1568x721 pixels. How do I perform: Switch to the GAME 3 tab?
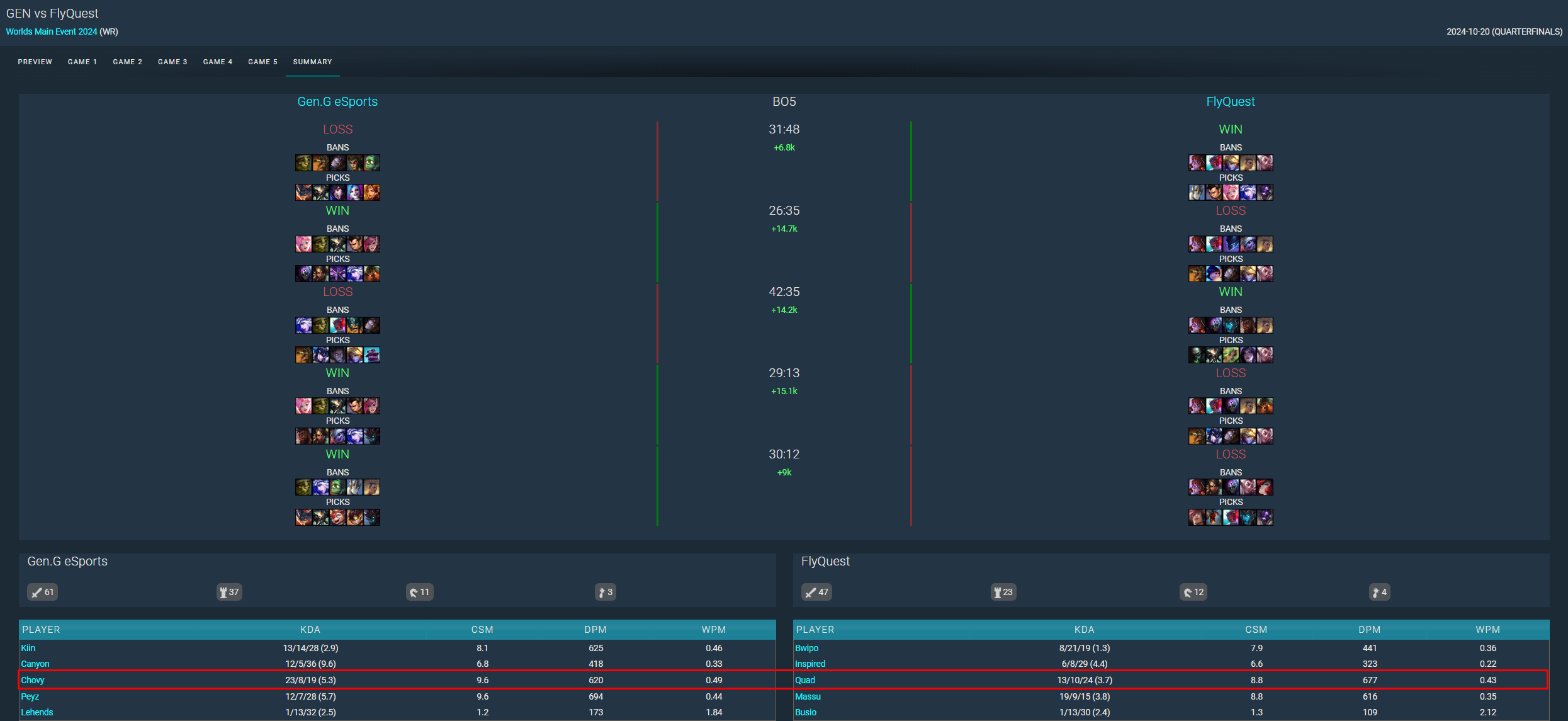click(x=172, y=62)
